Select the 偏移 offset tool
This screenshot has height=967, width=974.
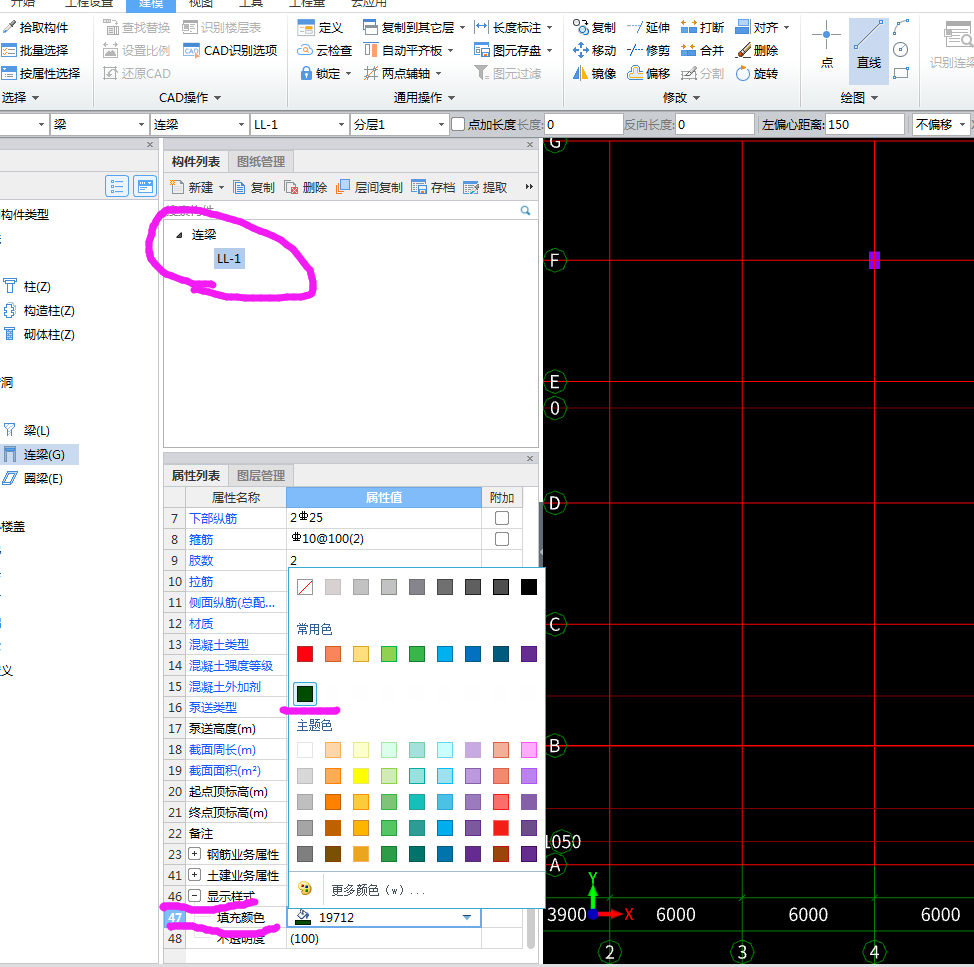pos(649,73)
